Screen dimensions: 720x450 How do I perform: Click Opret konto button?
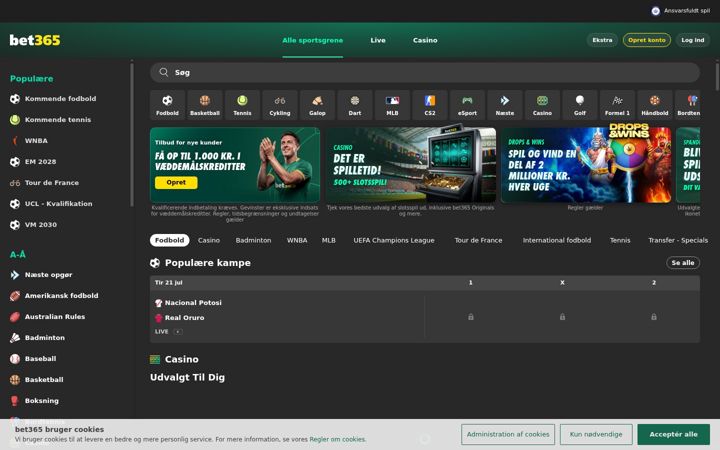pos(647,40)
